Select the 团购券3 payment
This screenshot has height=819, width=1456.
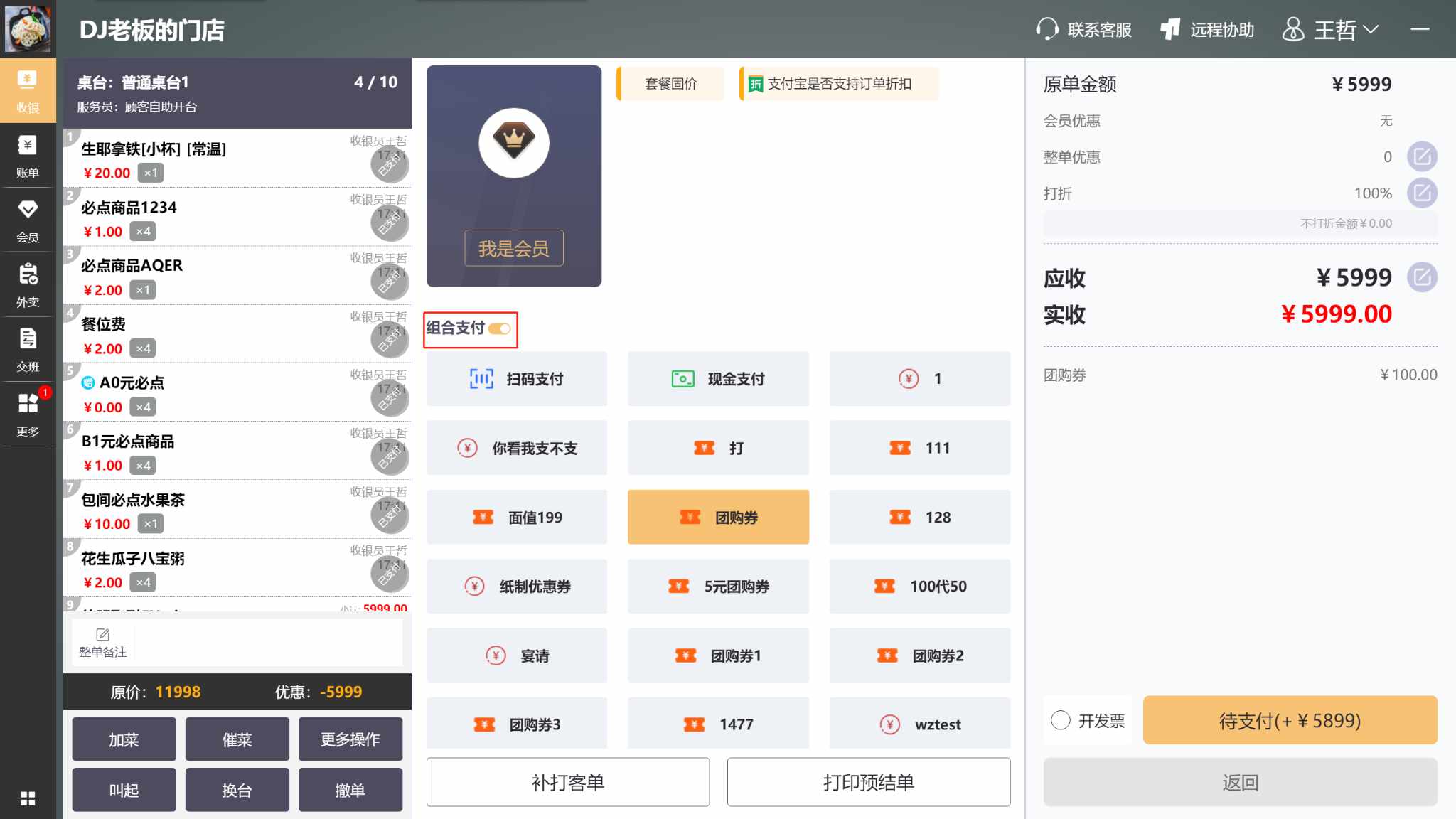(x=517, y=723)
